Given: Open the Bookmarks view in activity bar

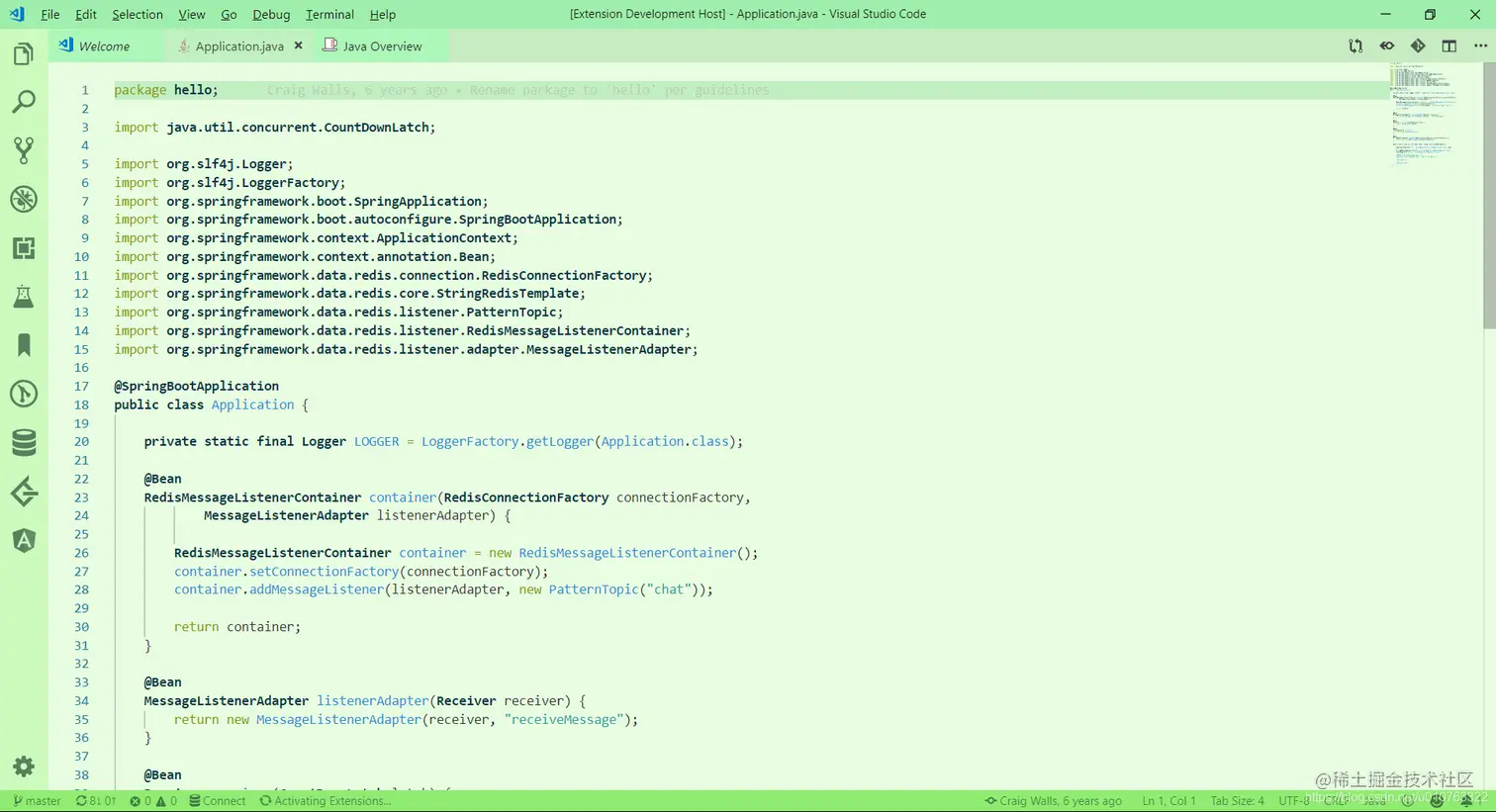Looking at the screenshot, I should (24, 344).
